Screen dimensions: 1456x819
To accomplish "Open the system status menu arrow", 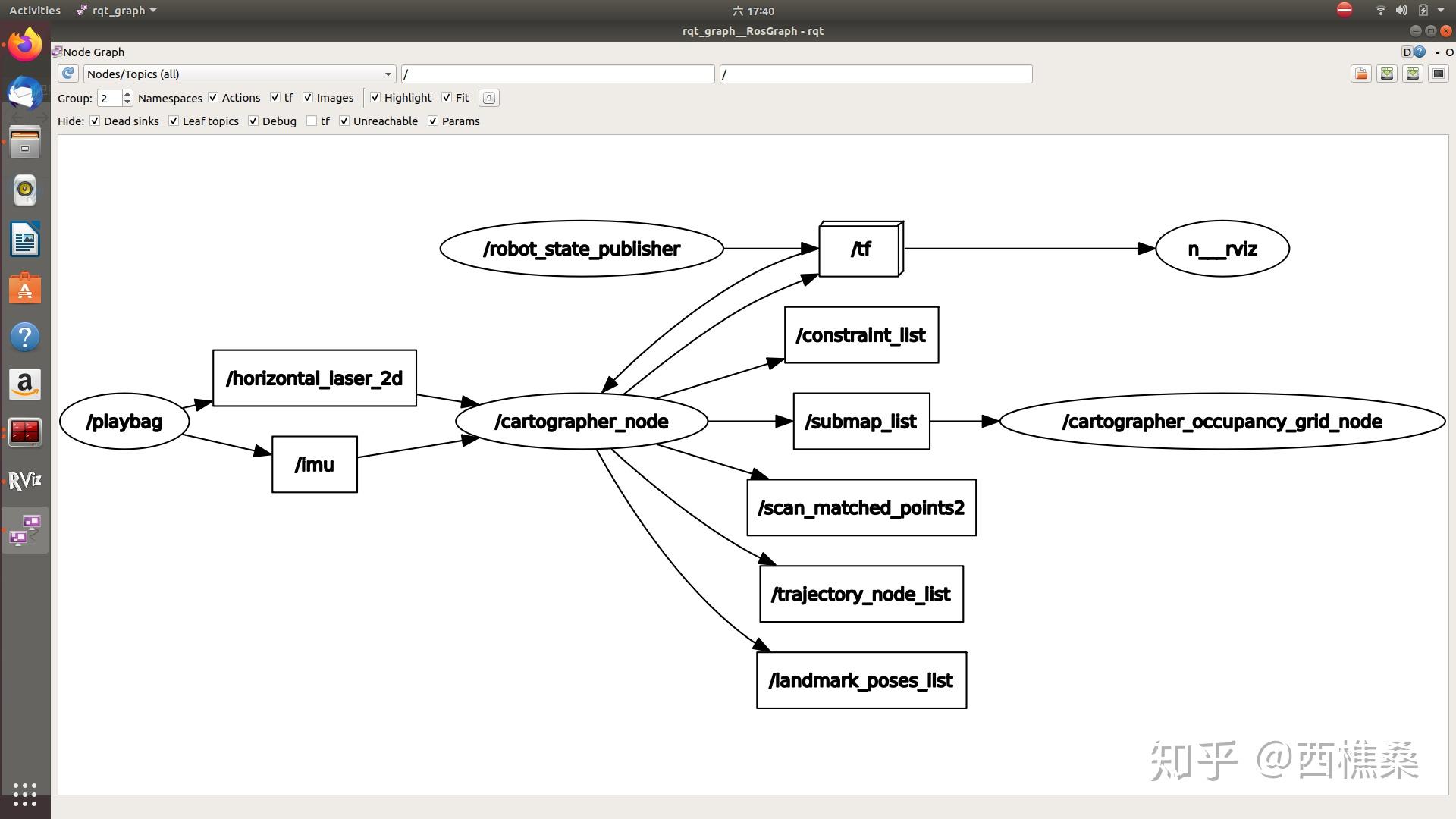I will pyautogui.click(x=1440, y=11).
